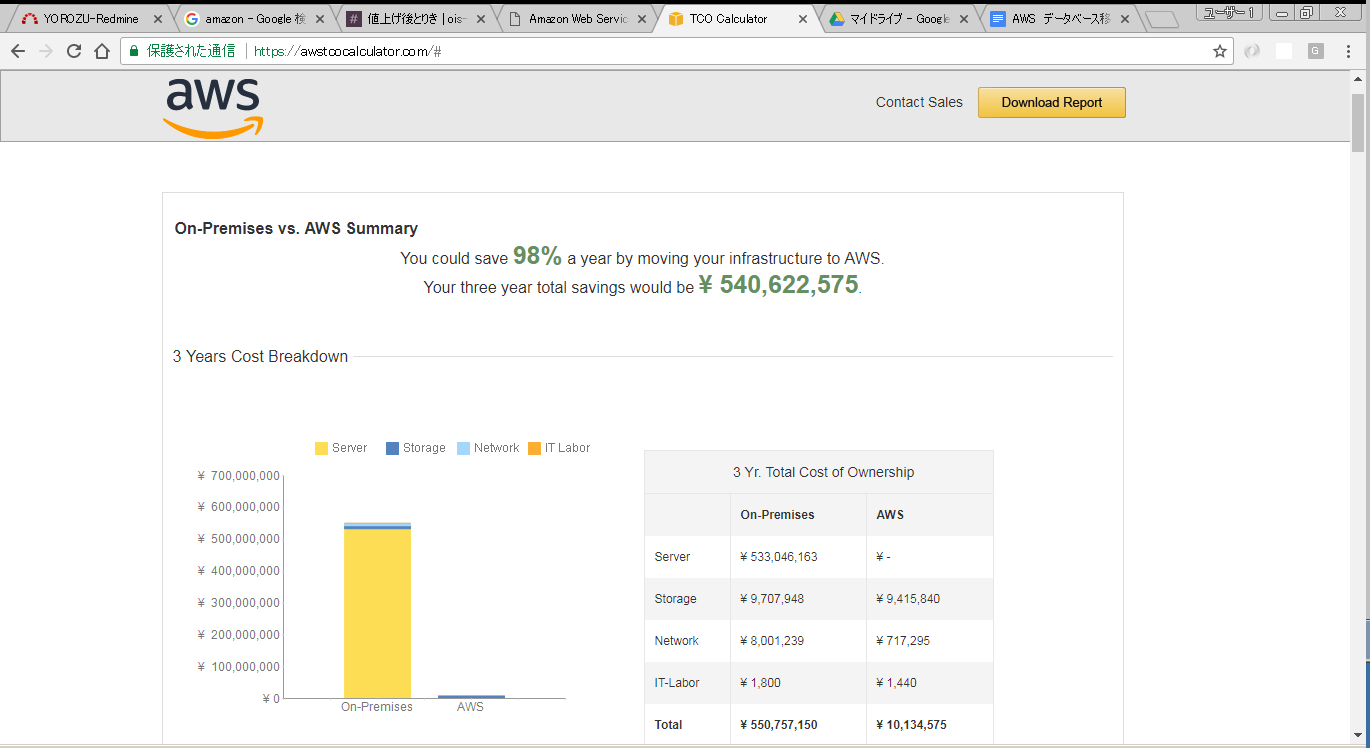The width and height of the screenshot is (1370, 748).
Task: Open the Contact Sales link
Action: pos(919,102)
